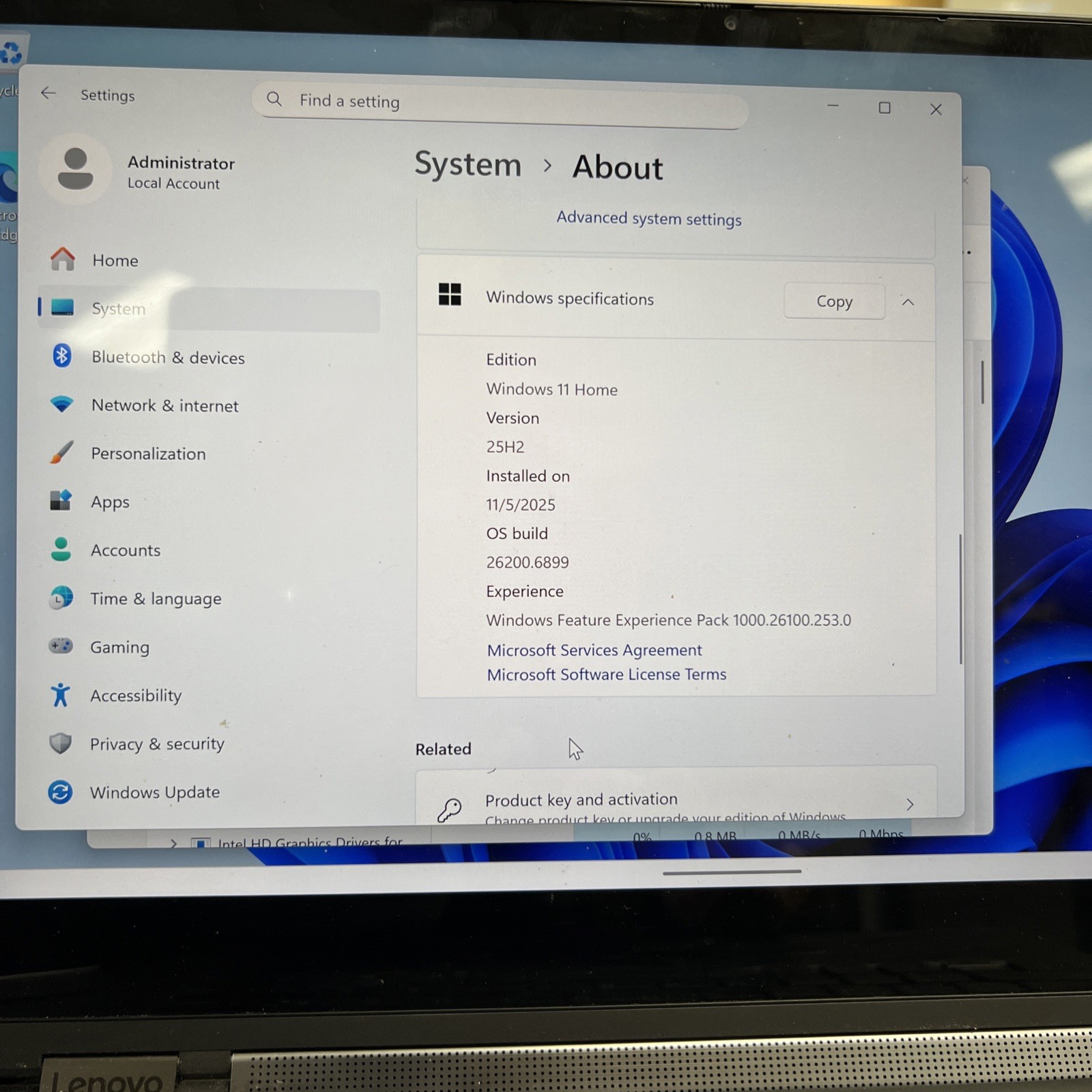This screenshot has width=1092, height=1092.
Task: Click the Home house icon
Action: click(x=62, y=259)
